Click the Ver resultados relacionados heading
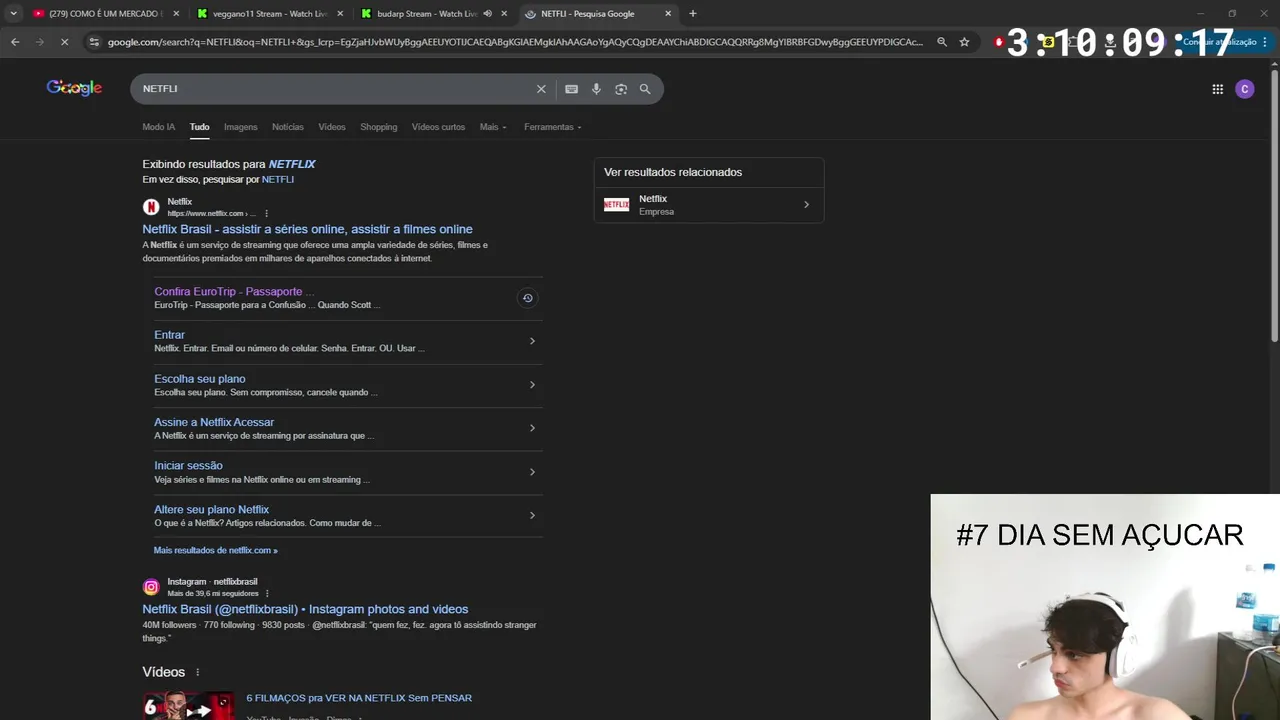The width and height of the screenshot is (1280, 720). [x=673, y=172]
